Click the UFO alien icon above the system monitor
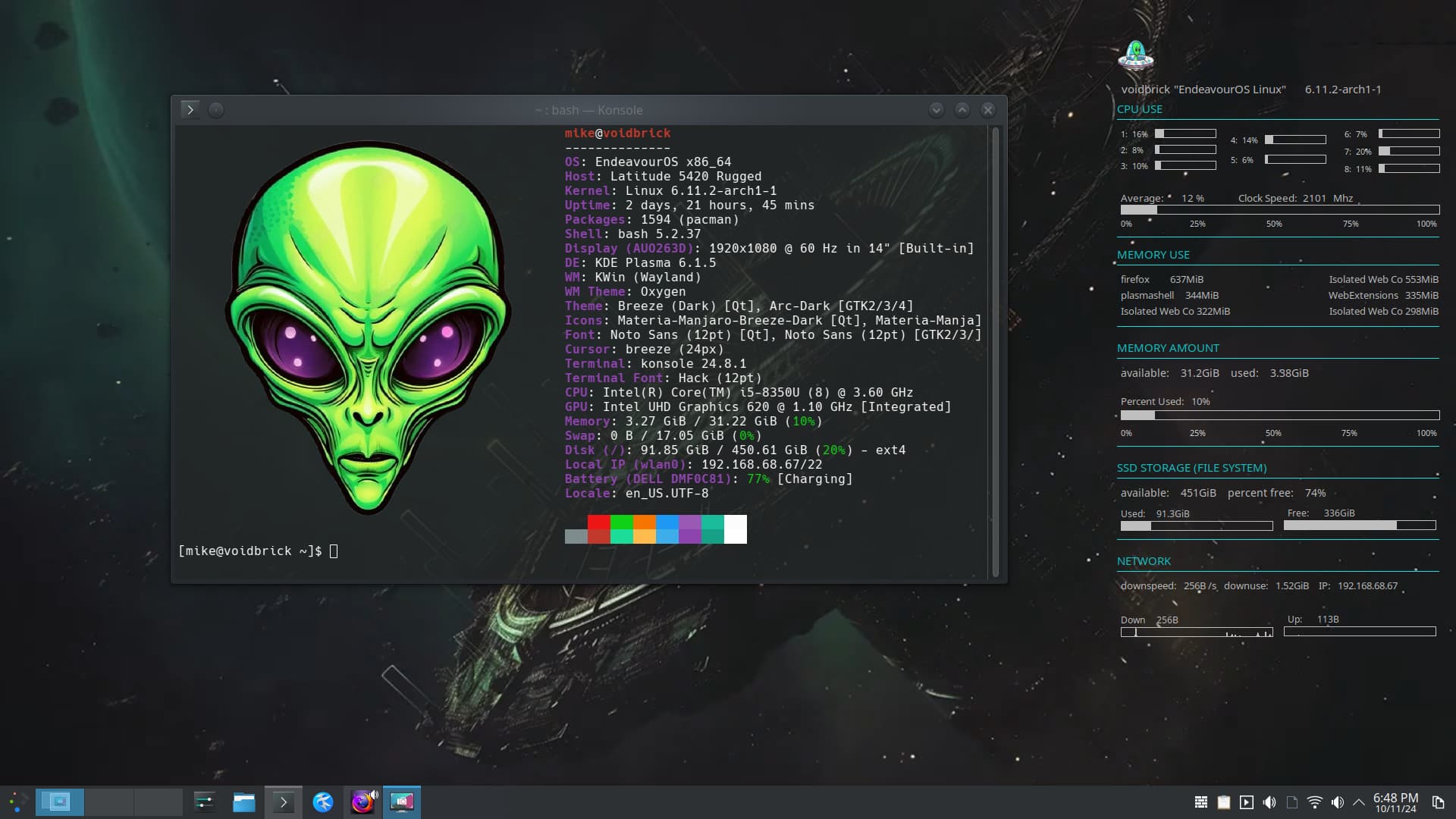 tap(1135, 55)
